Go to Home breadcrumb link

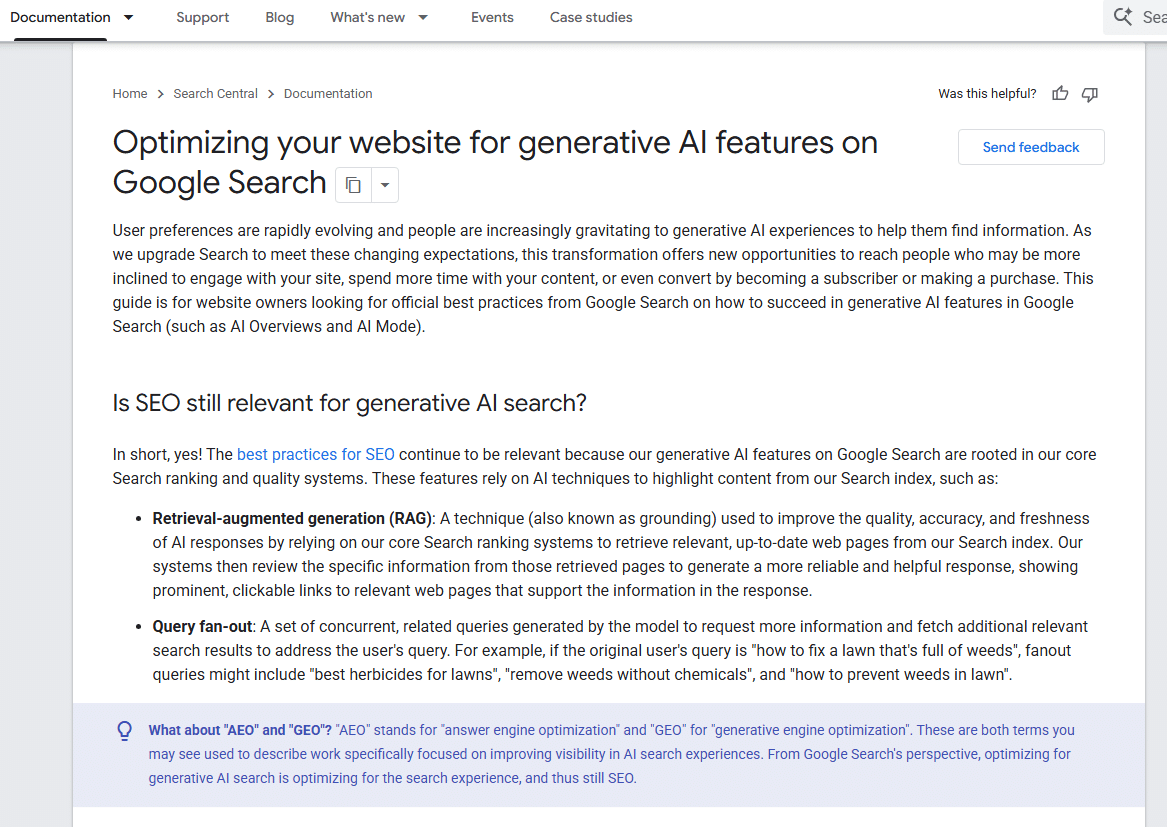[130, 93]
